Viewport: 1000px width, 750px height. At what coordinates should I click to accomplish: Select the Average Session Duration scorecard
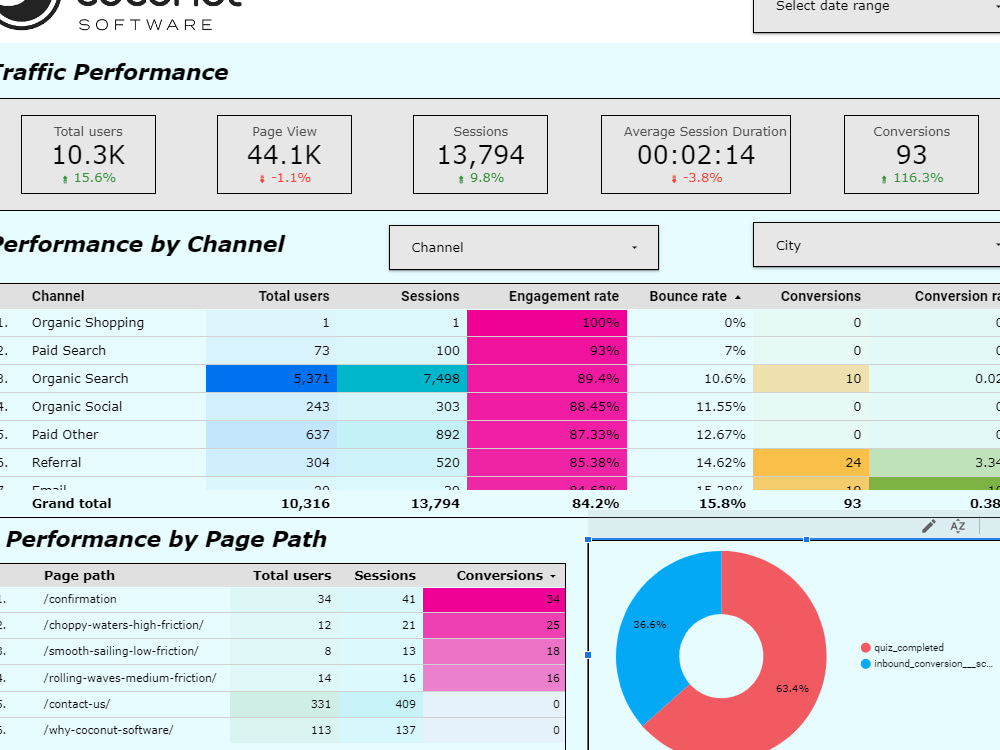tap(696, 154)
